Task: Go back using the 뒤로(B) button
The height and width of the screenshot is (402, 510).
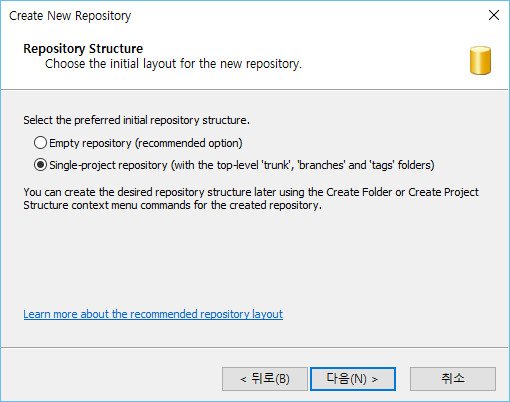Action: 265,379
